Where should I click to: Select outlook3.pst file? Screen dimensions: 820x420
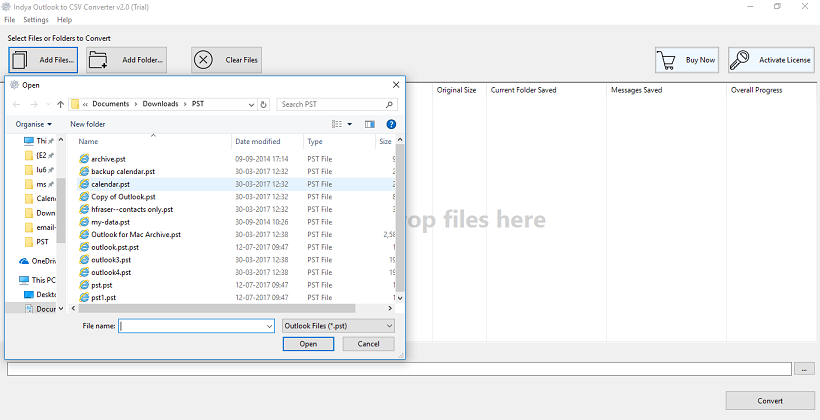point(111,259)
